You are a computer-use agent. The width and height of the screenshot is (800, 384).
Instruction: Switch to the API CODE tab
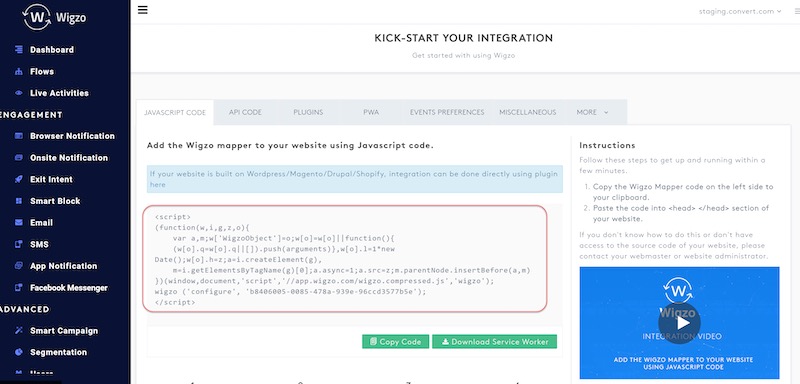[x=245, y=112]
